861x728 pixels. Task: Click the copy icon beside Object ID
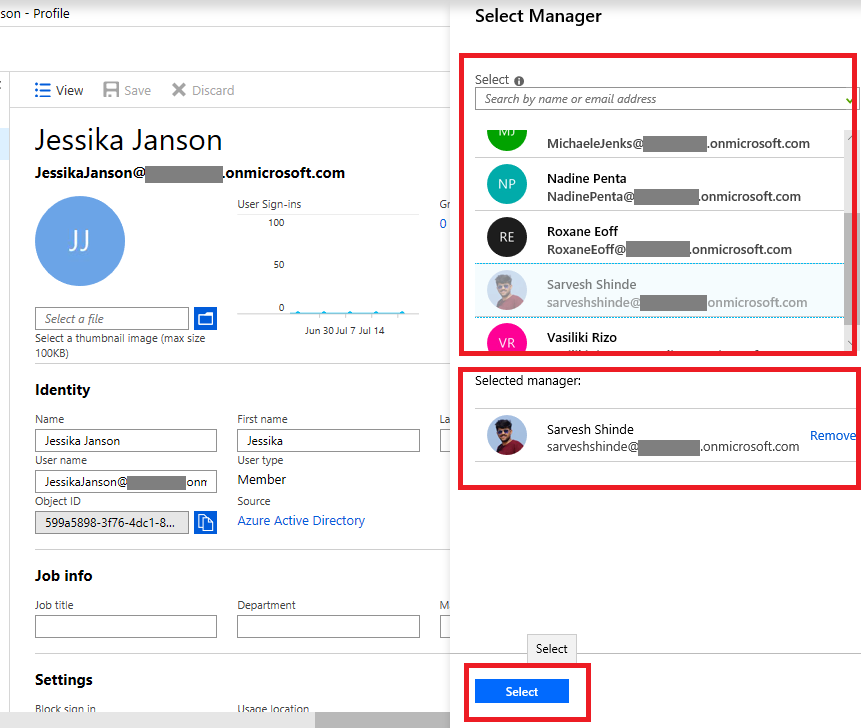[x=206, y=520]
